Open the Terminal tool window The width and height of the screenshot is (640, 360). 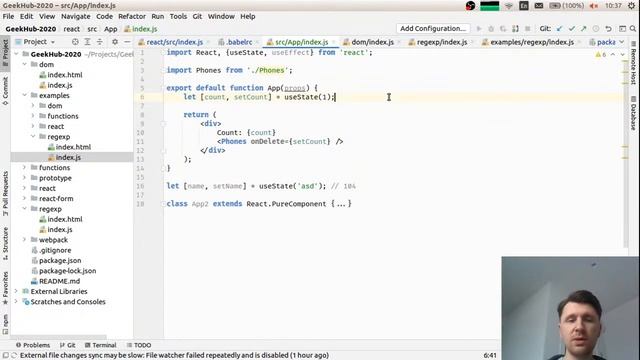coord(100,345)
